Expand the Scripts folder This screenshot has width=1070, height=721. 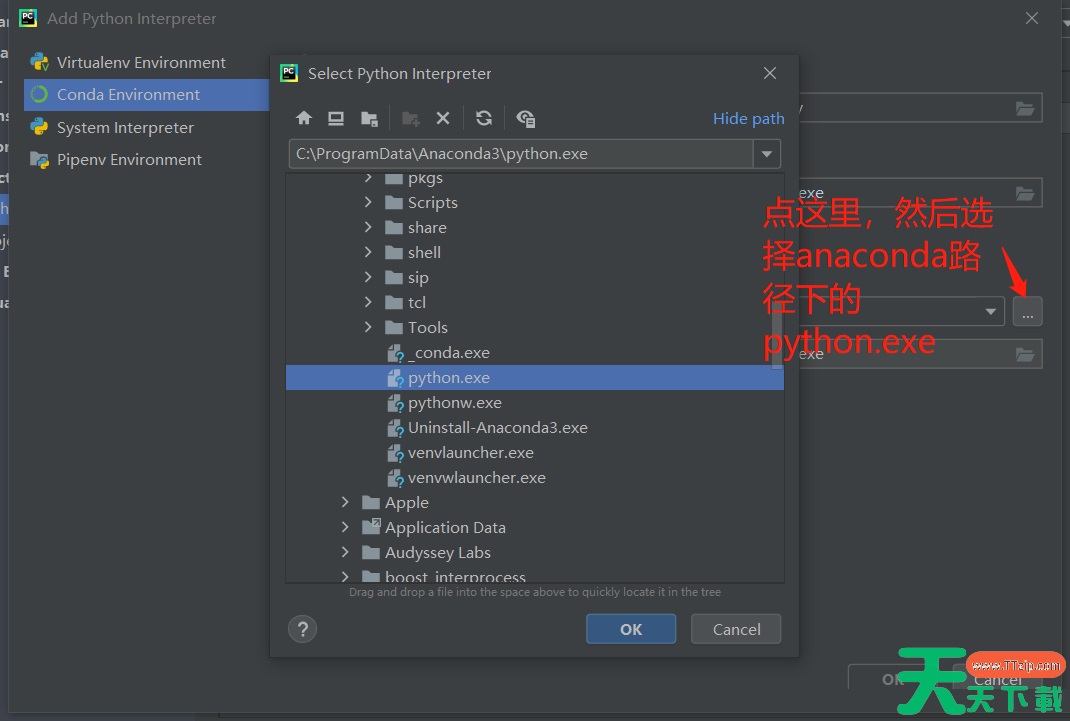pyautogui.click(x=368, y=202)
